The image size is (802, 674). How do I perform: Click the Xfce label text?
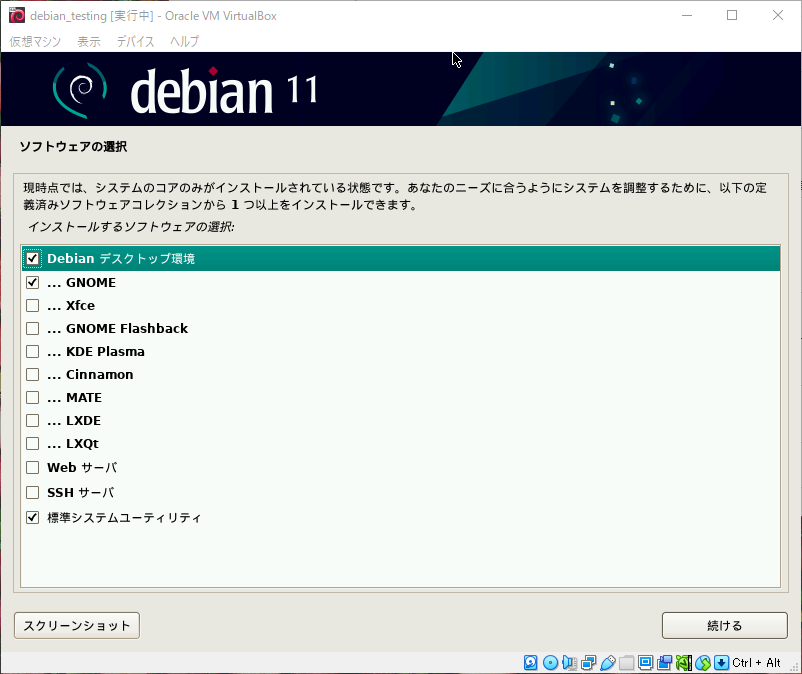click(x=80, y=305)
